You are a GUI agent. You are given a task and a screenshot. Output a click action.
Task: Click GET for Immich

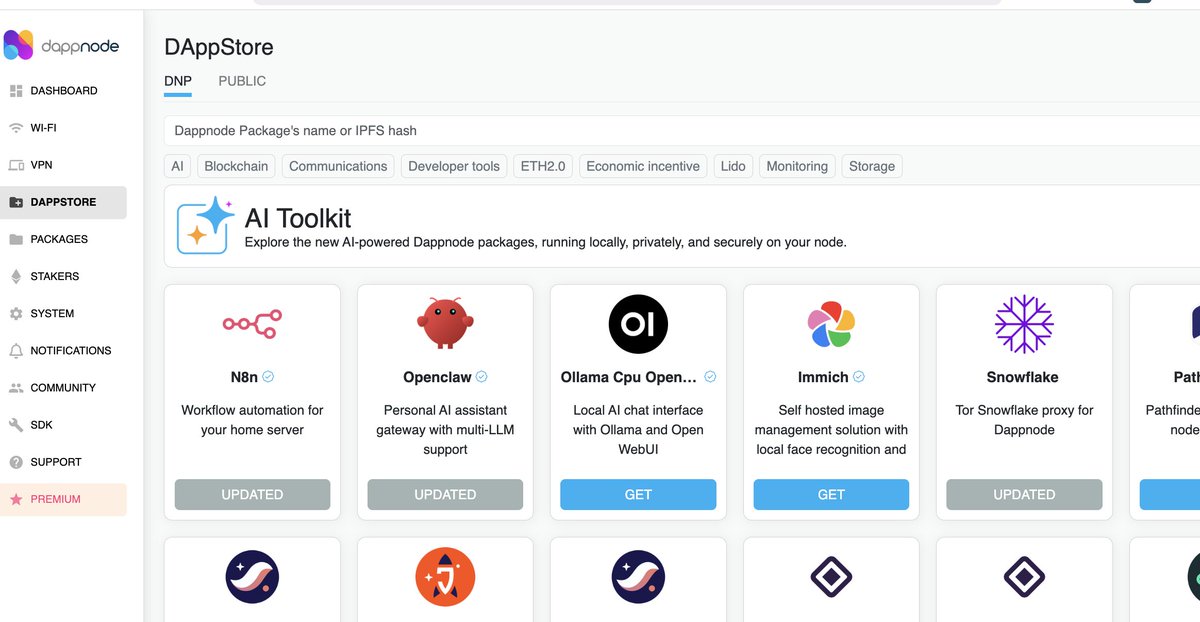pyautogui.click(x=831, y=494)
